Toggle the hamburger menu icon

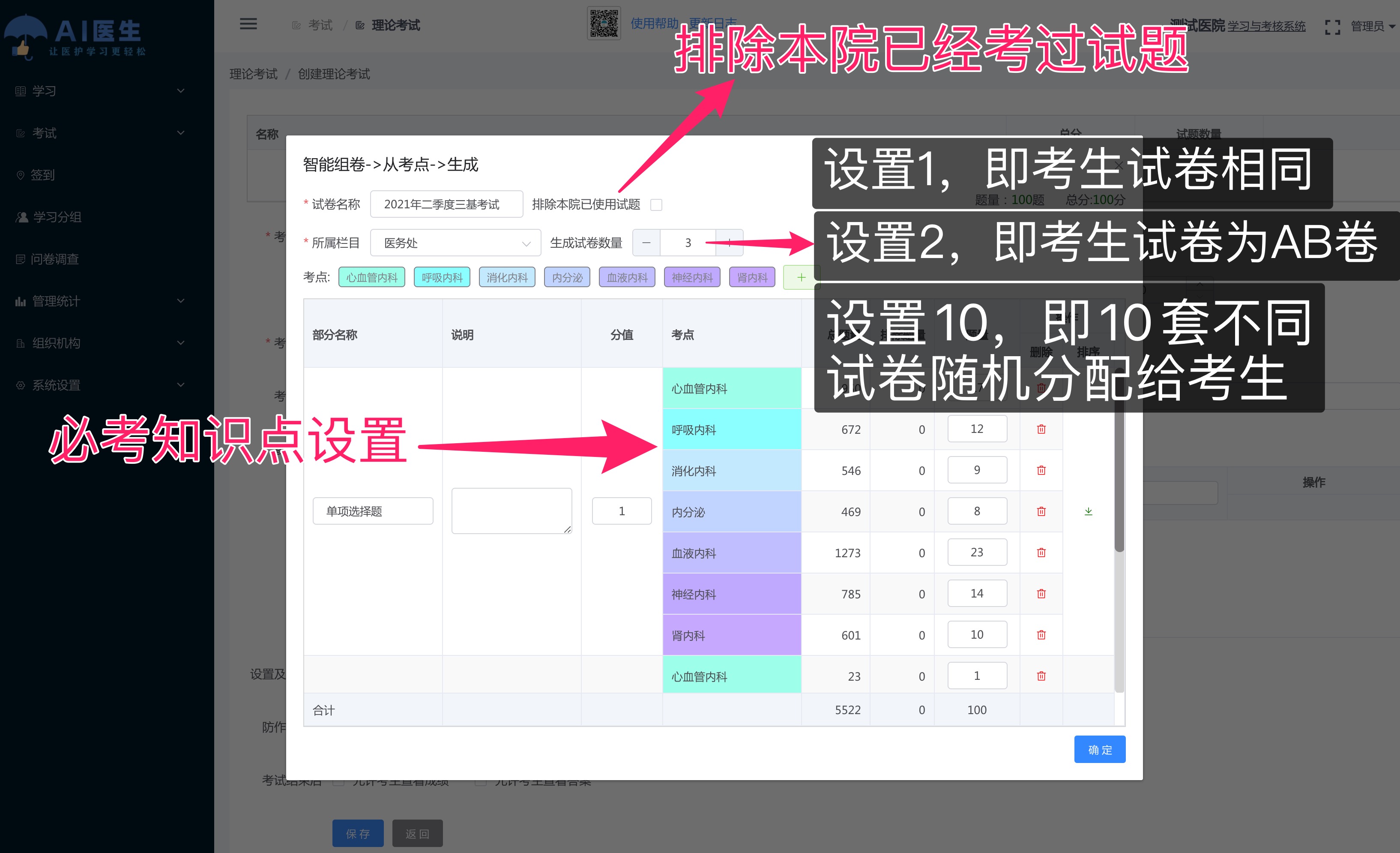[x=248, y=24]
